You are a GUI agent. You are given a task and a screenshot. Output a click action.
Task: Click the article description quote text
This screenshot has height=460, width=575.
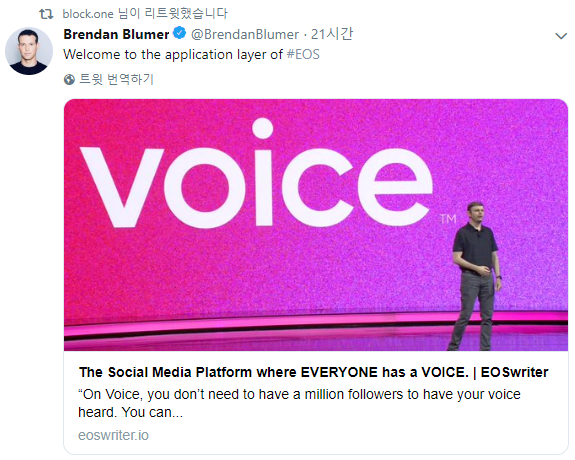pos(299,403)
